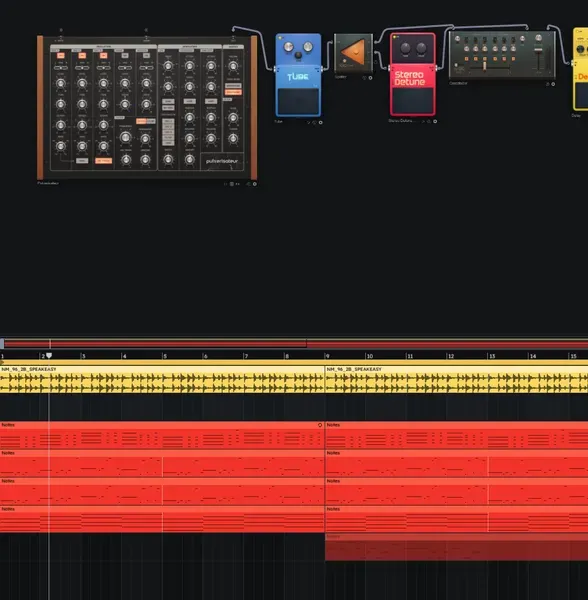Select the first NM_96_2B_SPEAKEASY audio region
The height and width of the screenshot is (600, 588).
pyautogui.click(x=162, y=380)
